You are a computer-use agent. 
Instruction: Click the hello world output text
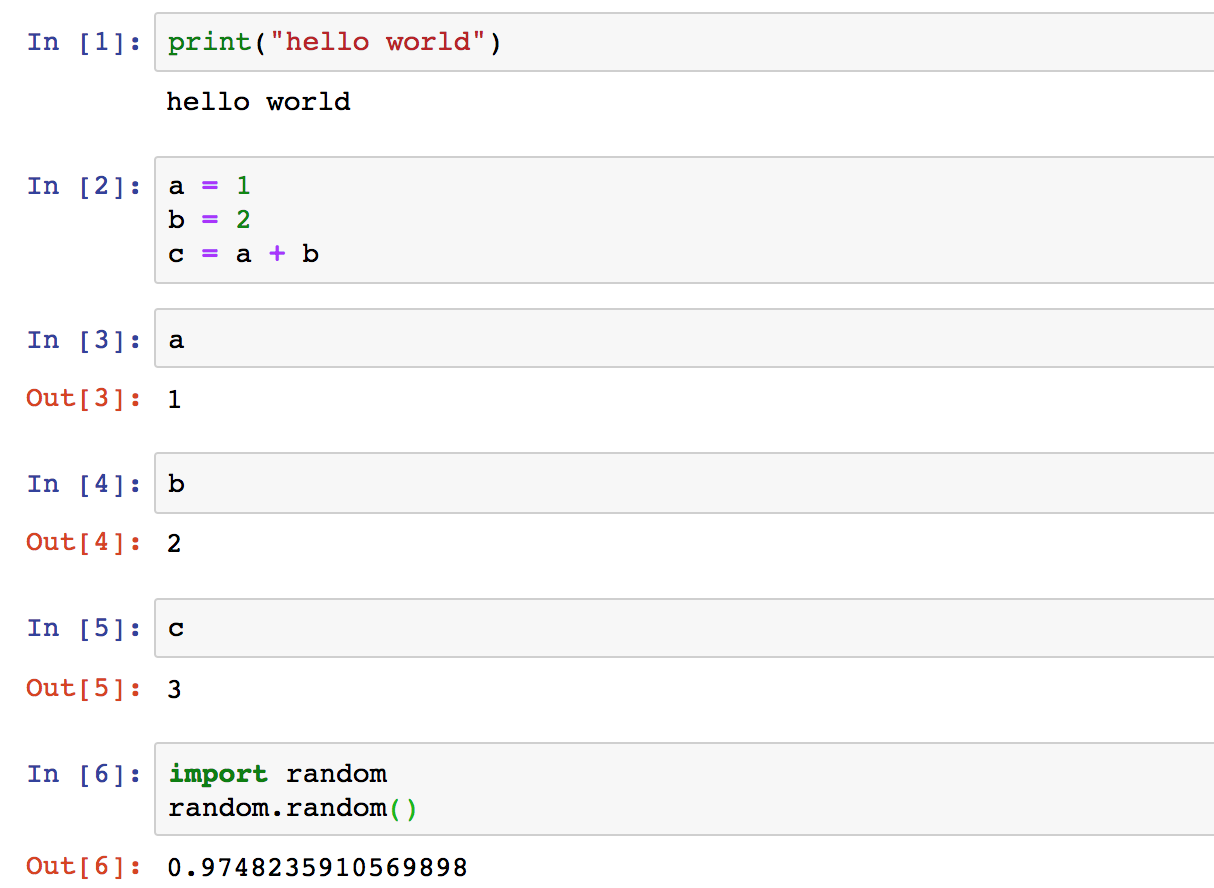[x=258, y=102]
